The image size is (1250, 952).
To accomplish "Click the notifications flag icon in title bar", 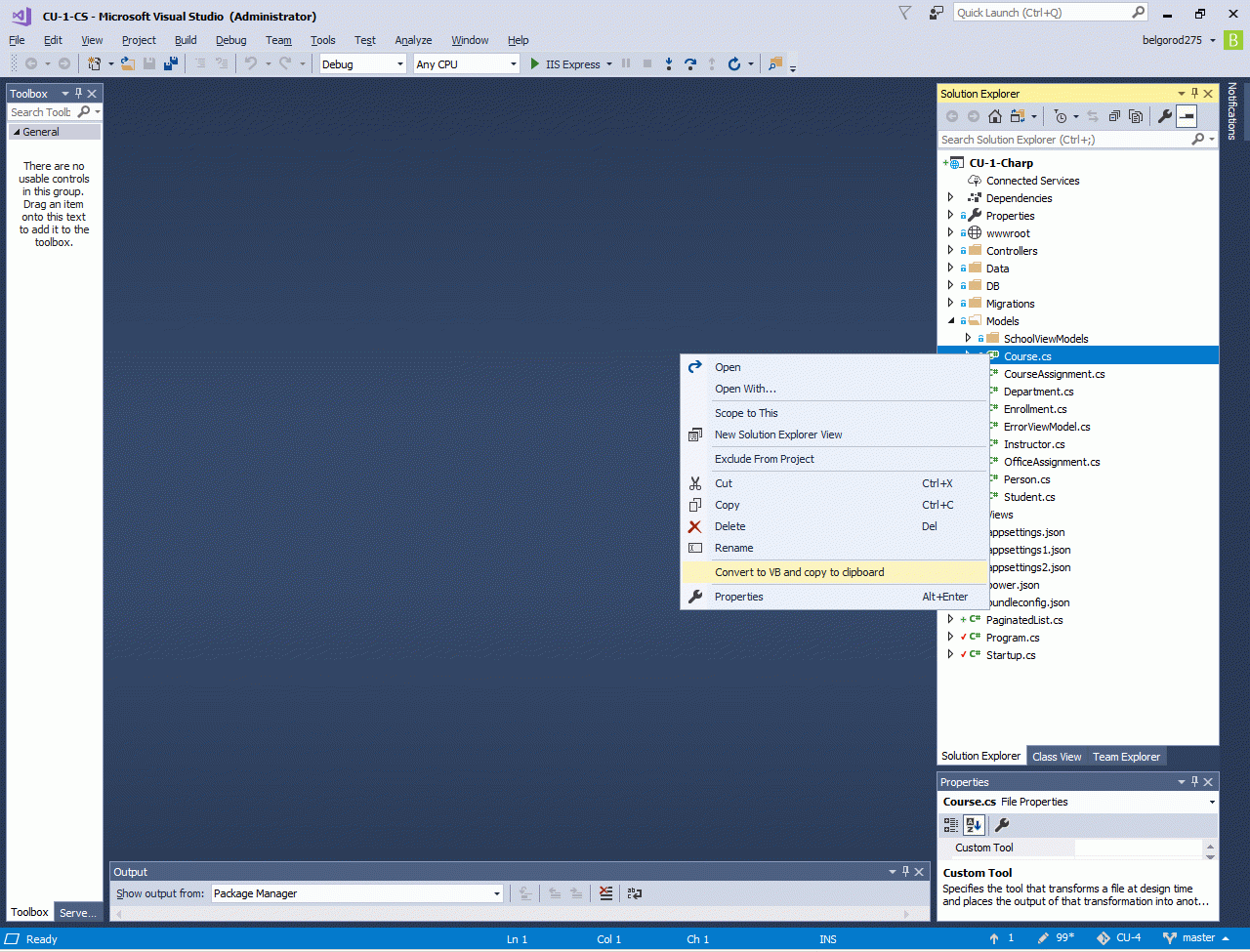I will (905, 13).
